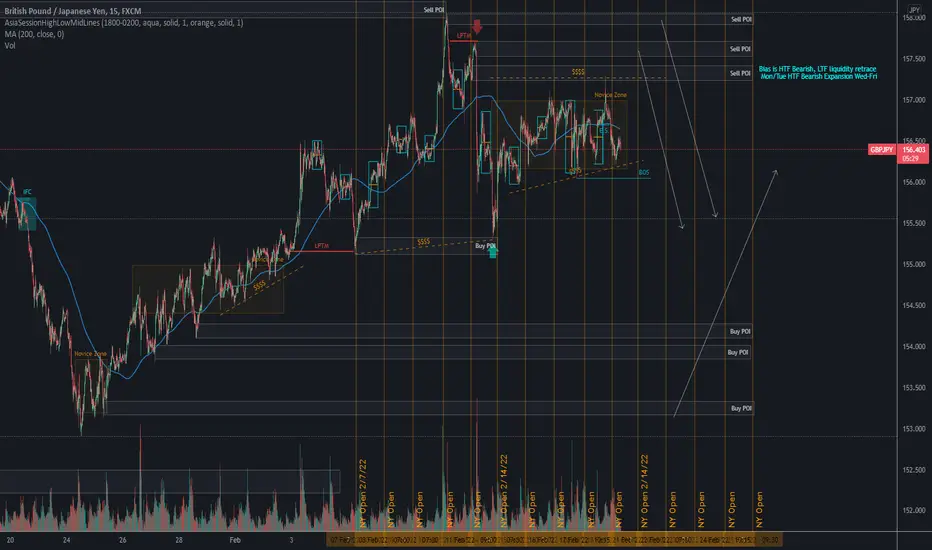Select the Novice Zone label above BOS range

(x=610, y=95)
